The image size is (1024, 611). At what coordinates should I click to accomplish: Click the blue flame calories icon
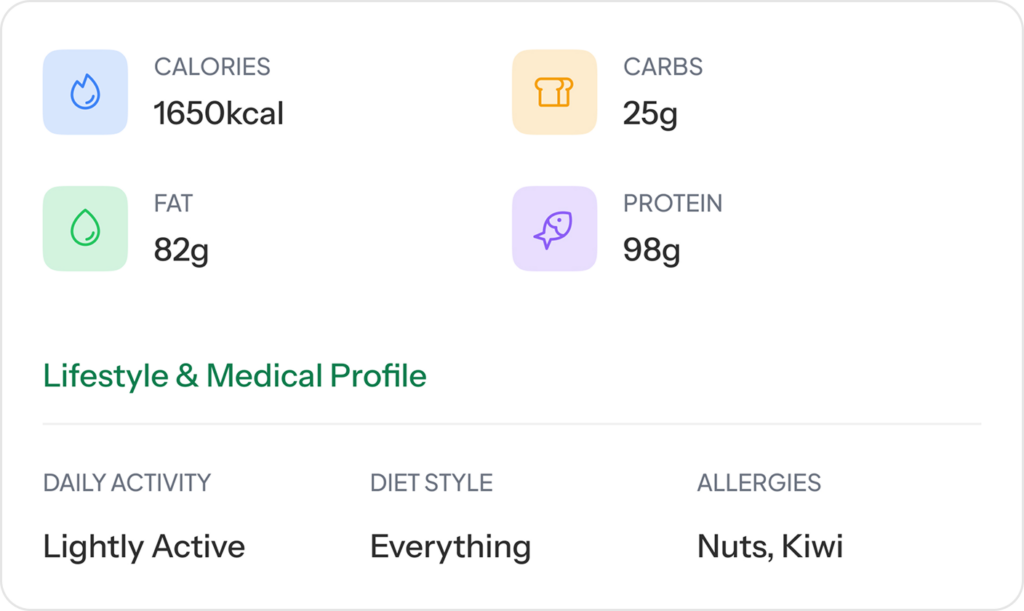(85, 92)
